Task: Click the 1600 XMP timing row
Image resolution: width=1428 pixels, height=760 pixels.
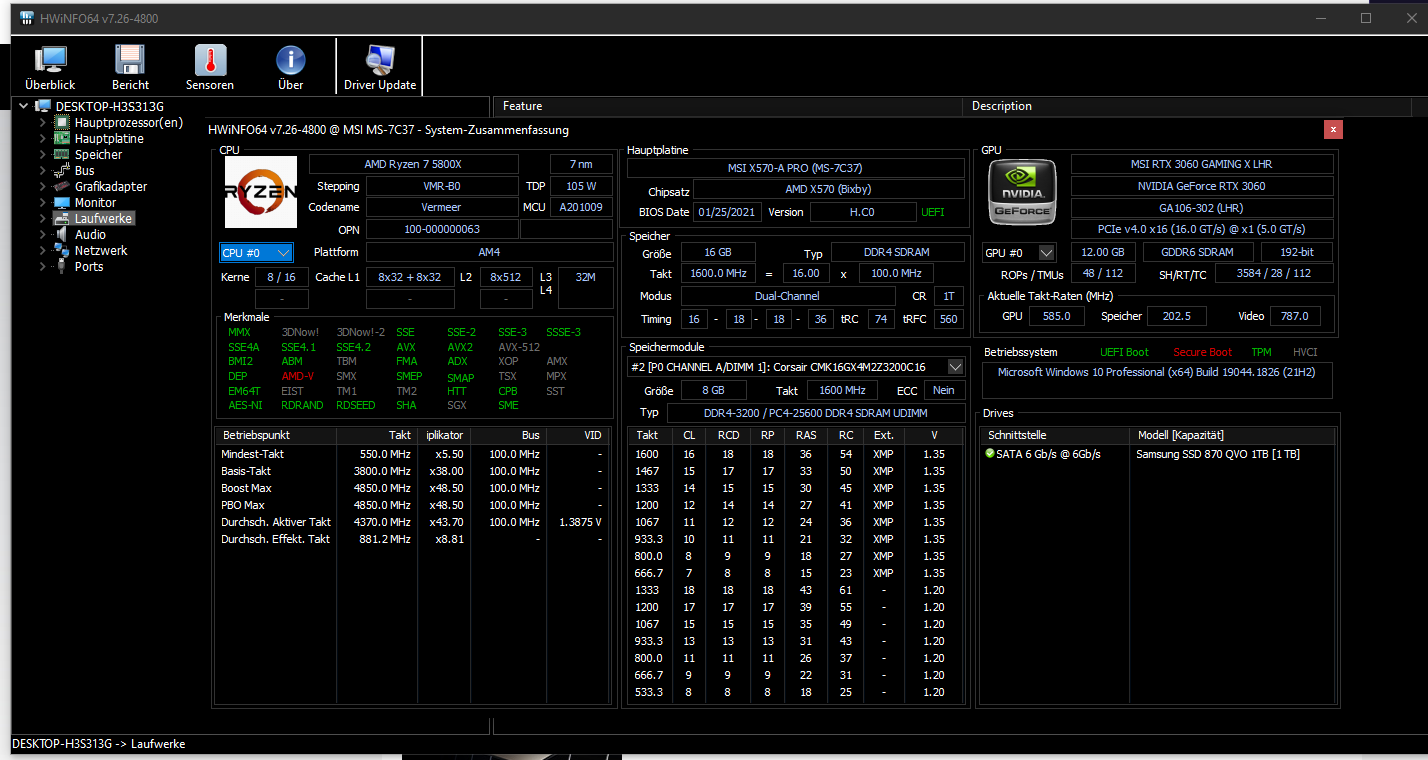Action: point(795,454)
